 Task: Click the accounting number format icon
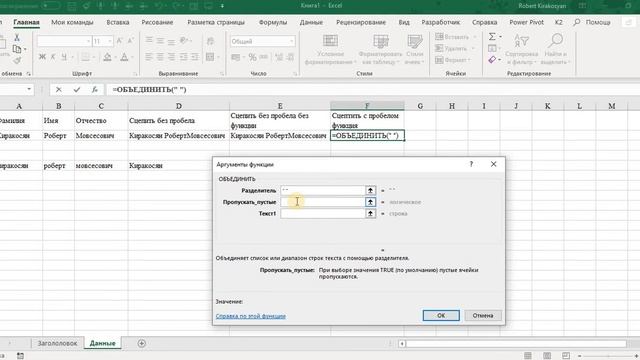point(236,57)
